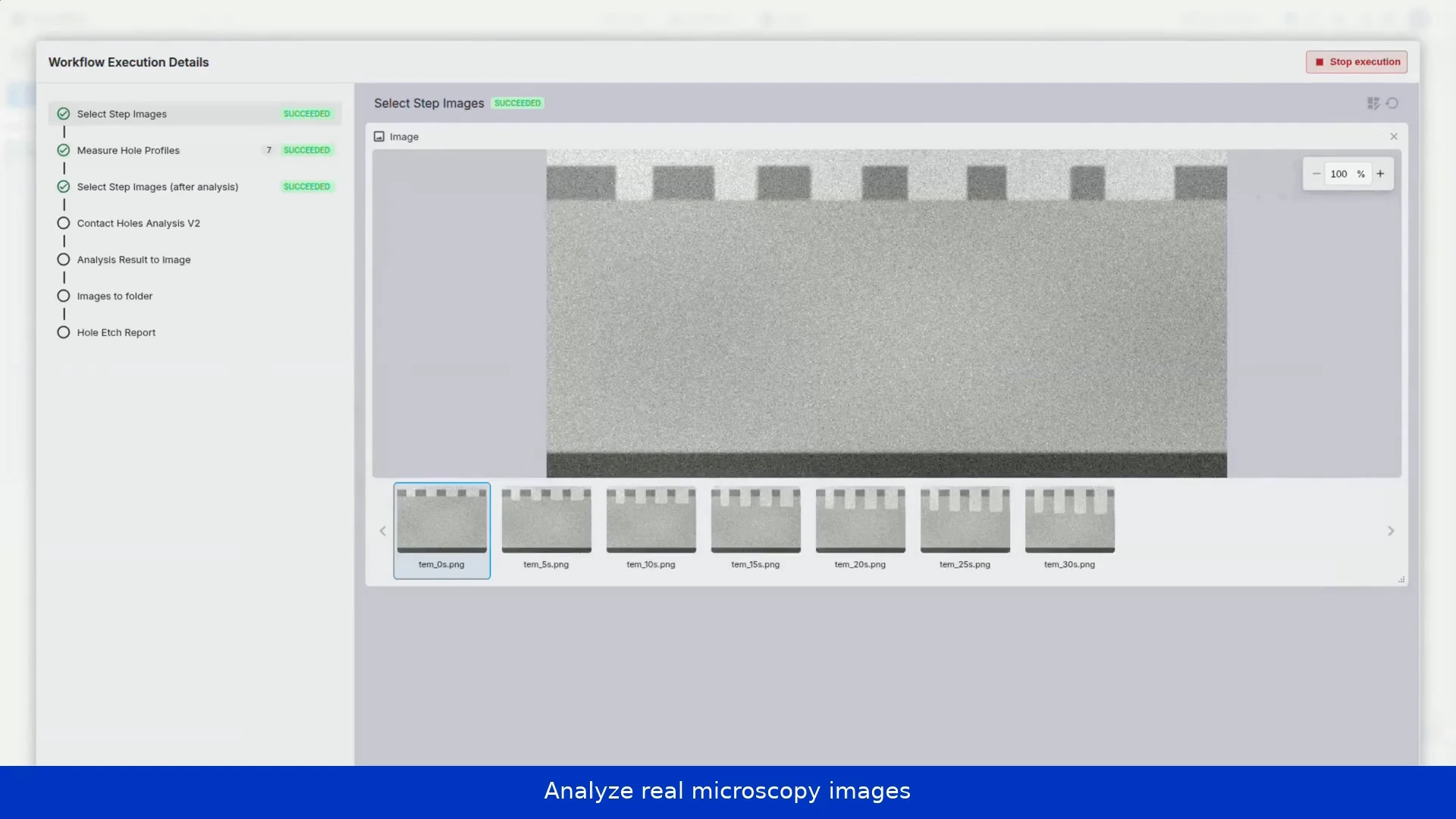Close the Image panel
The image size is (1456, 819).
click(x=1394, y=136)
